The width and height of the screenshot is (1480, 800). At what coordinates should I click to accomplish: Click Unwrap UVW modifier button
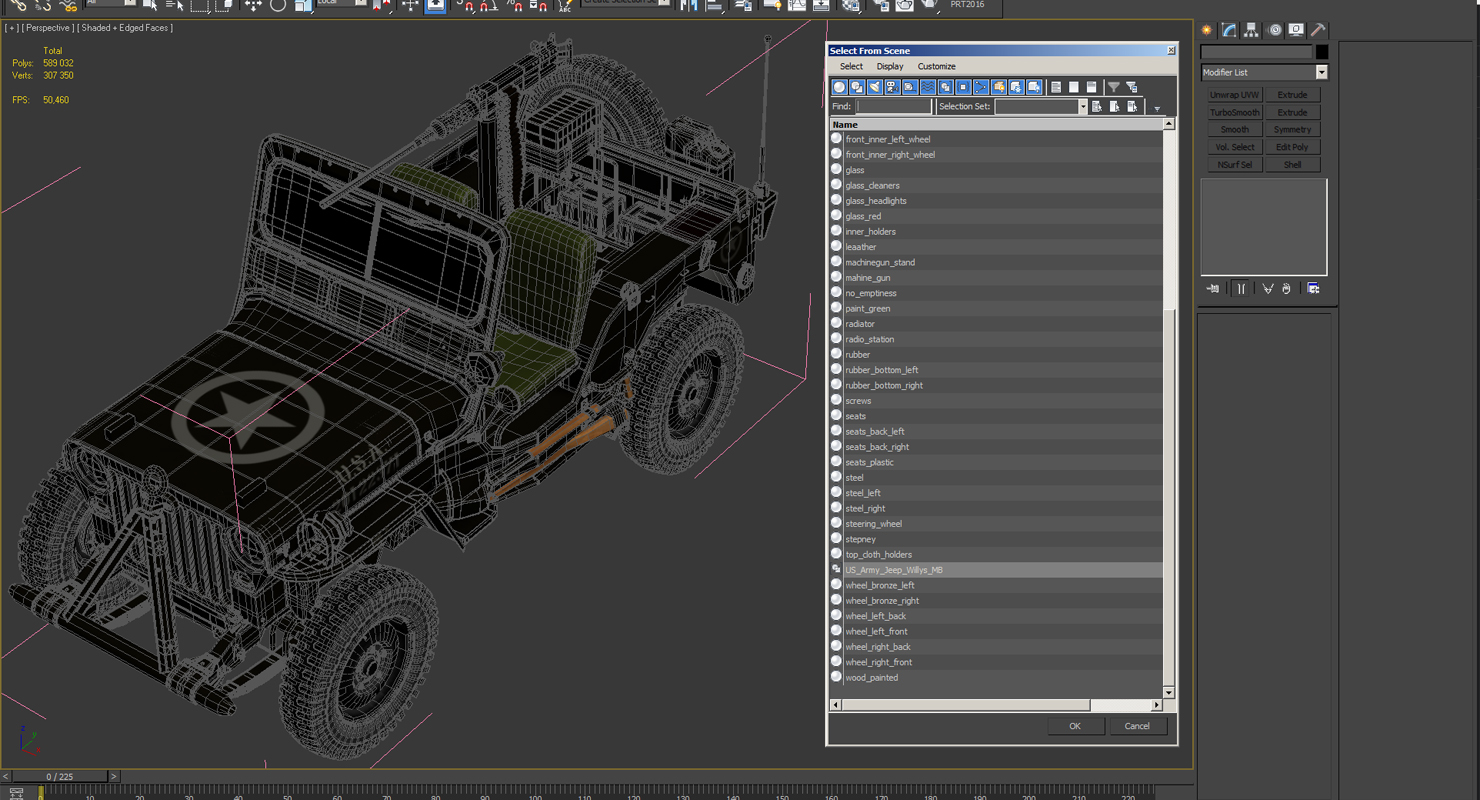(1235, 95)
